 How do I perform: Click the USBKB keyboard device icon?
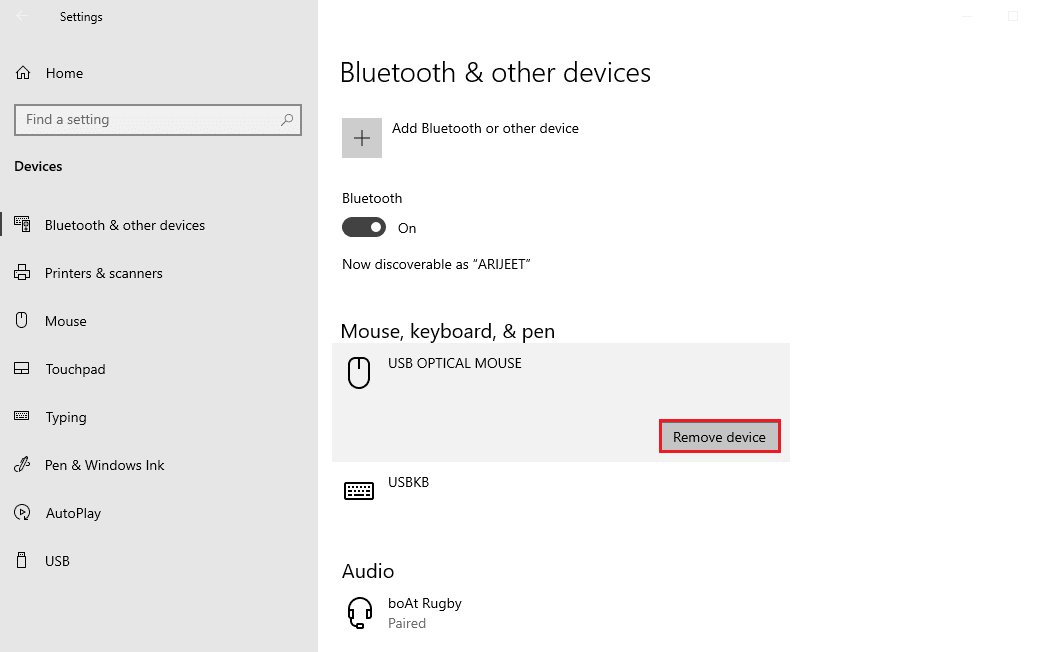click(x=359, y=491)
